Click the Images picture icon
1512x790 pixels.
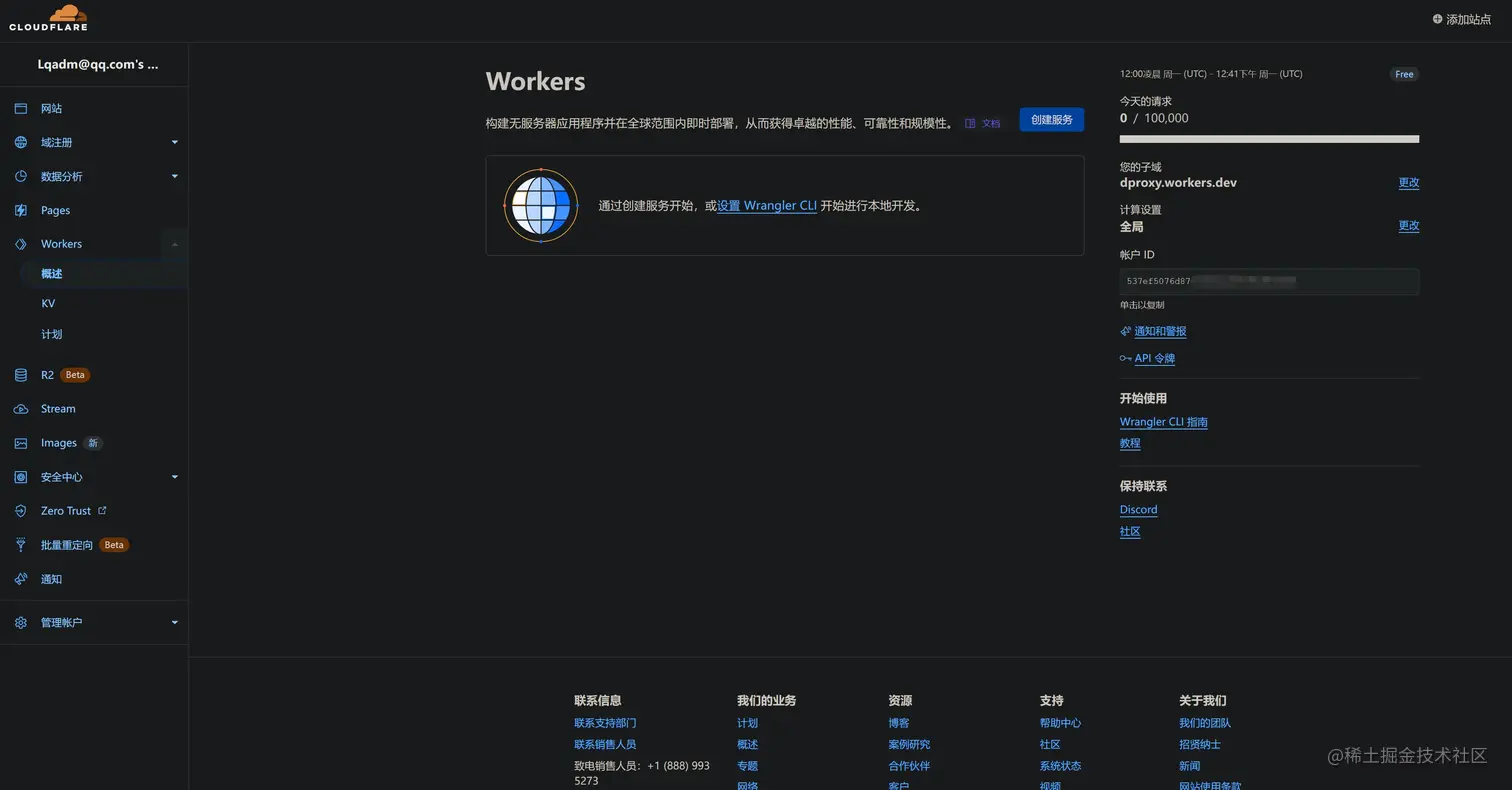[x=20, y=443]
